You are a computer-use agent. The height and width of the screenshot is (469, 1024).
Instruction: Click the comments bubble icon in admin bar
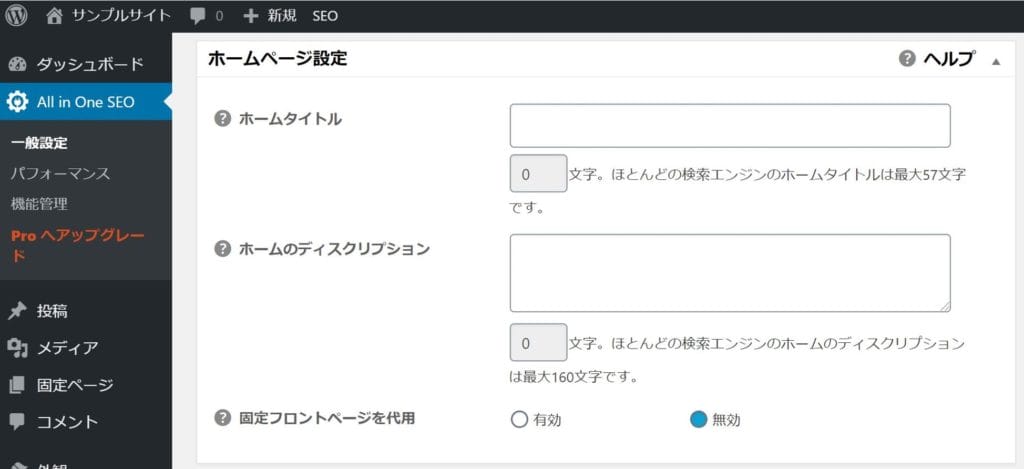tap(198, 16)
